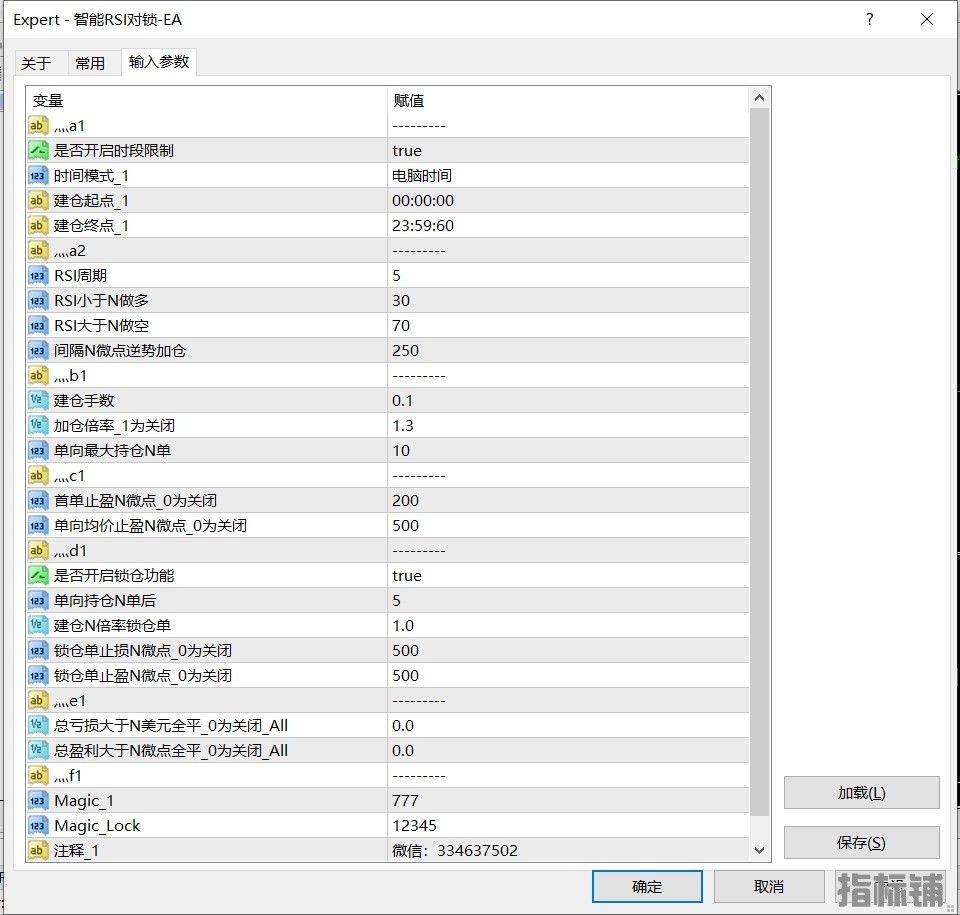
Task: Click the scrollbar up arrow
Action: (759, 98)
